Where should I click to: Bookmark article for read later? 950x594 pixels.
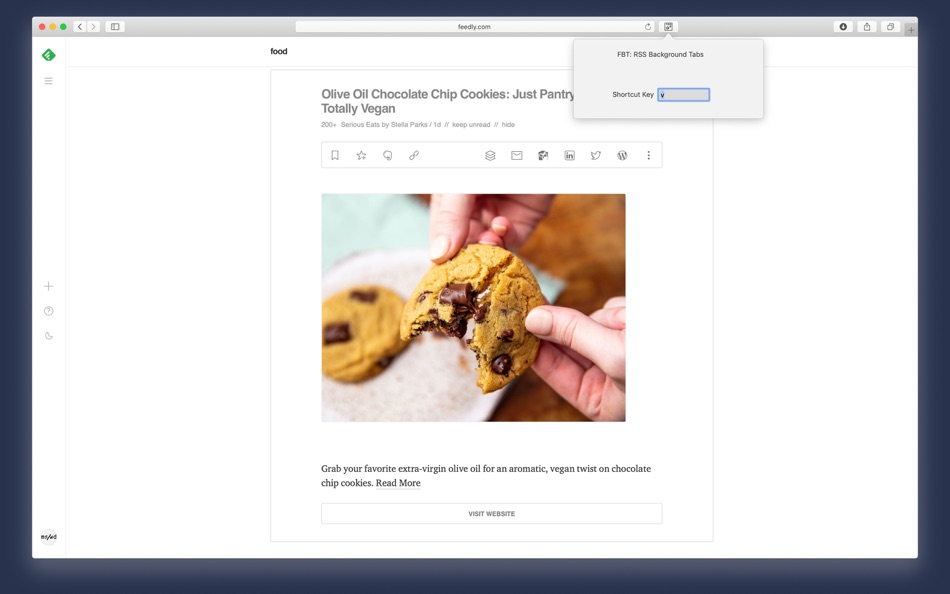click(335, 155)
